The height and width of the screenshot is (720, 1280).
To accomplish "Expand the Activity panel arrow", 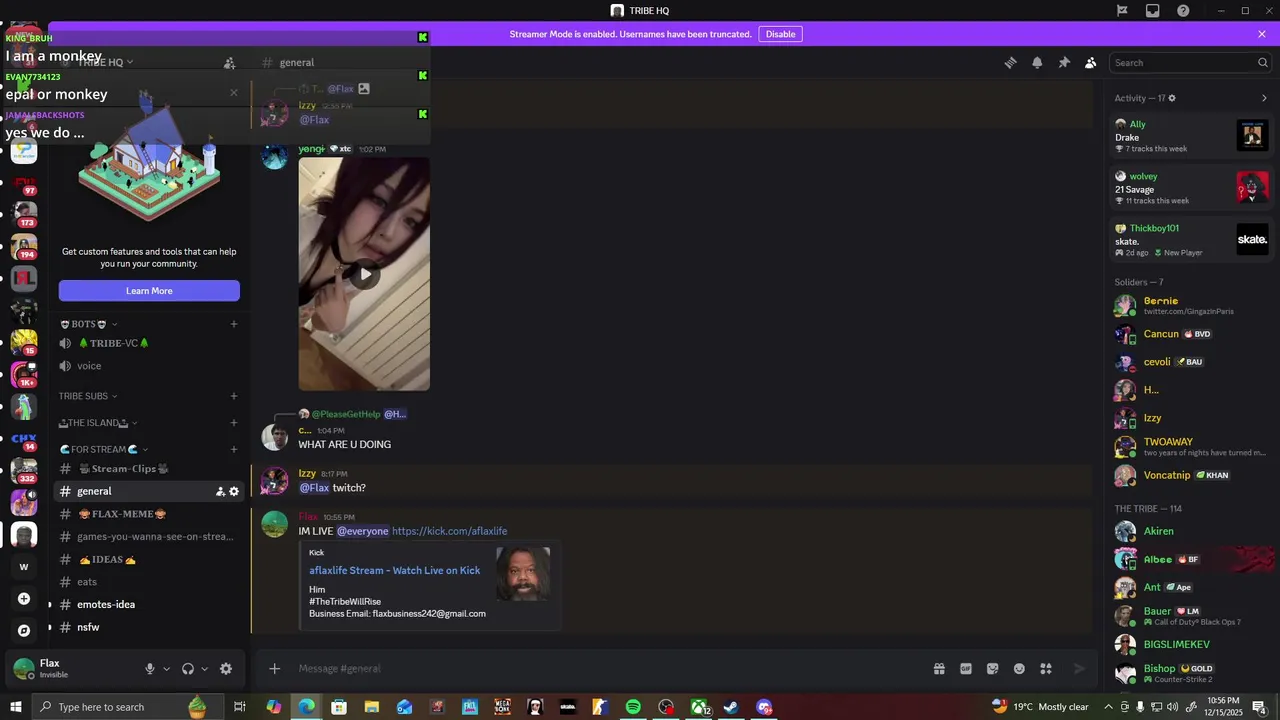I will click(x=1264, y=98).
